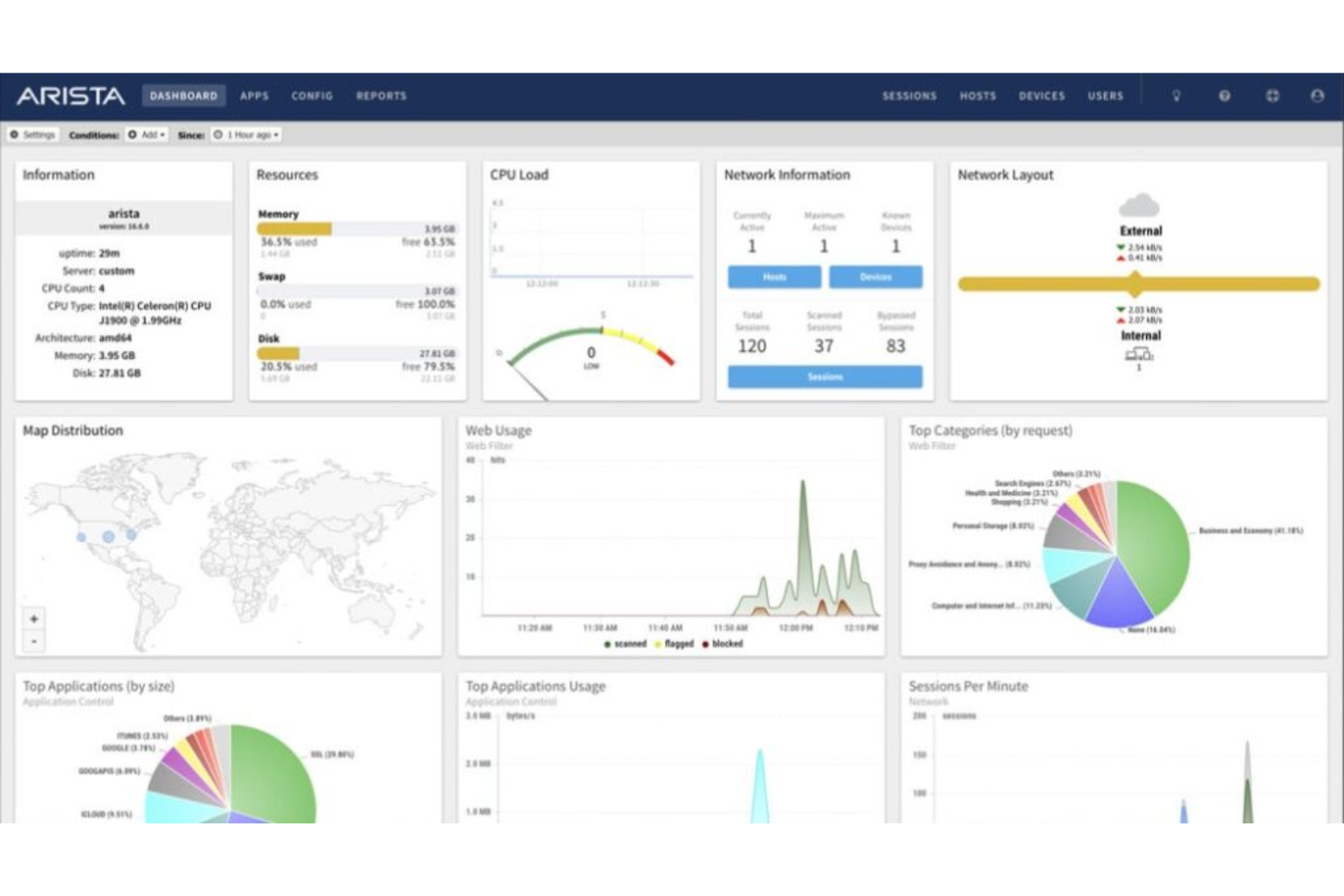The height and width of the screenshot is (896, 1344).
Task: Click the blue Hosts button
Action: (774, 277)
